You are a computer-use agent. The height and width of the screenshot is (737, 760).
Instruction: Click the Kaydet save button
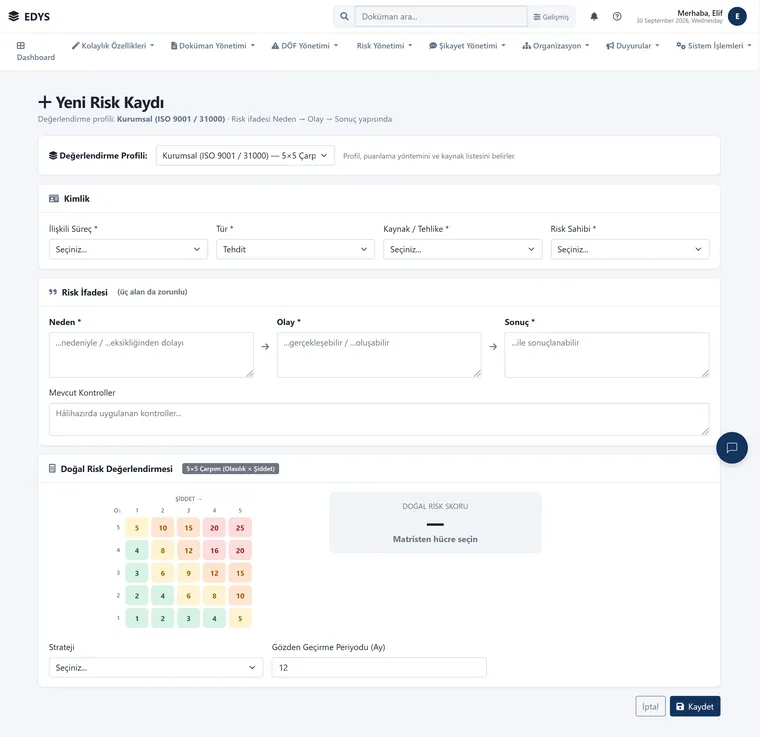coord(695,706)
